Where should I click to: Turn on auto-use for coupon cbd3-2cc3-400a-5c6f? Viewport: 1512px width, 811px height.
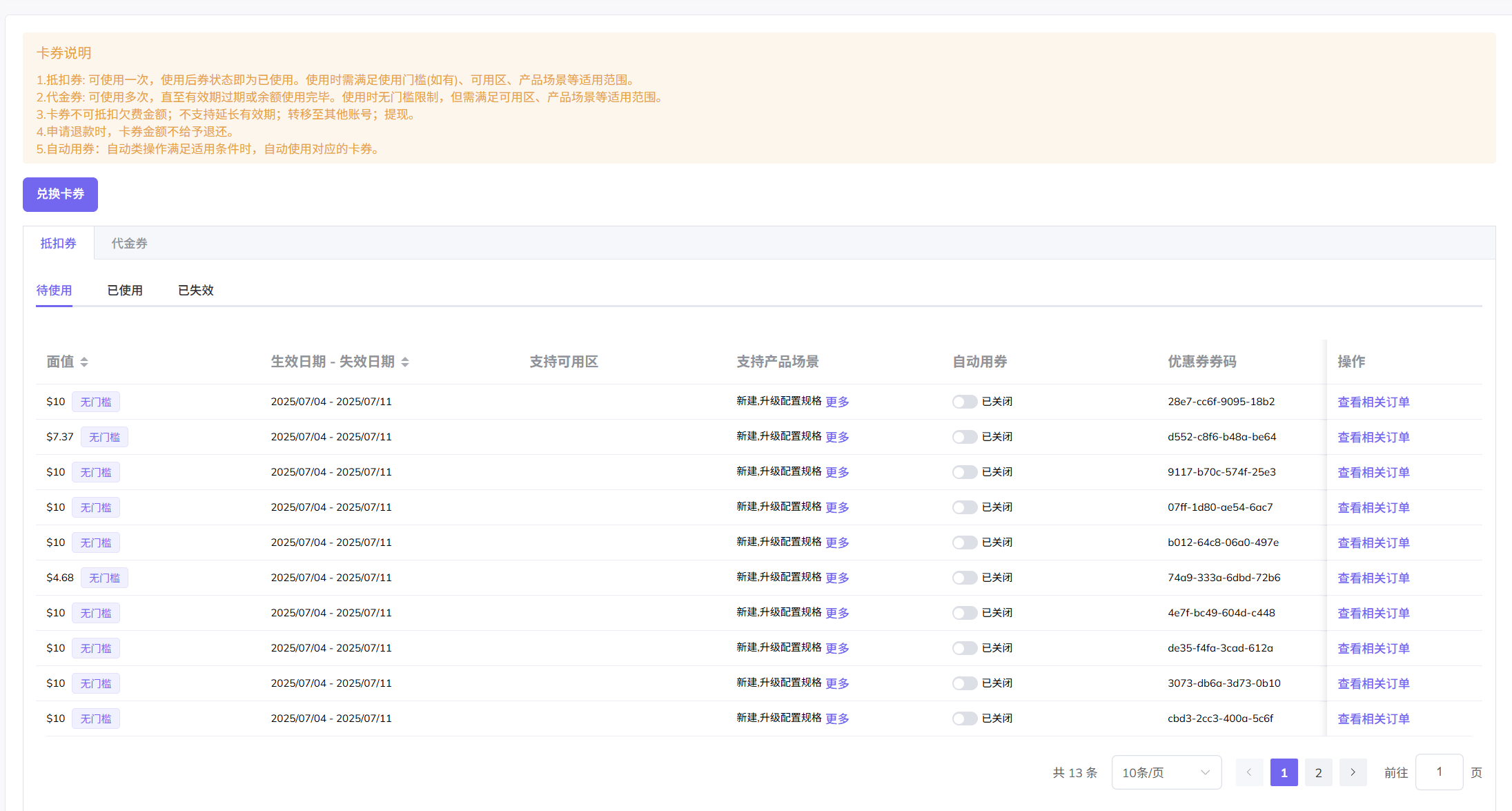[x=964, y=719]
